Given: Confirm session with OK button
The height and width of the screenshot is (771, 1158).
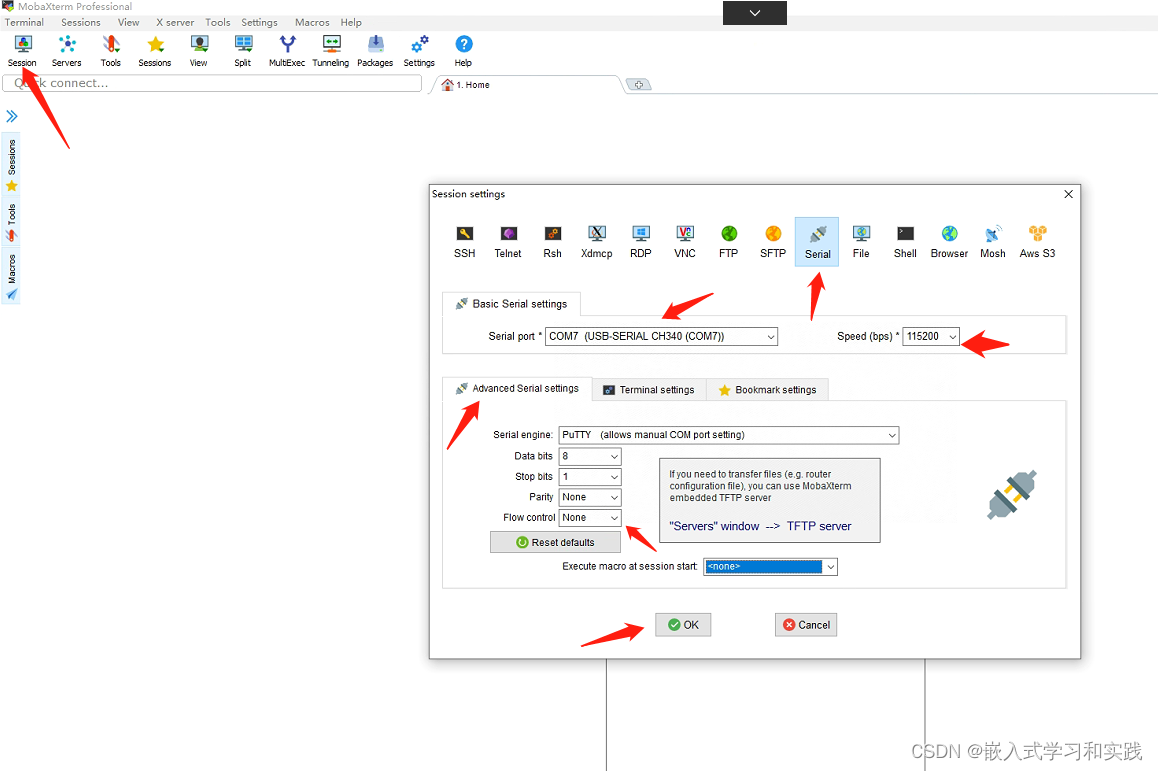Looking at the screenshot, I should pos(683,625).
